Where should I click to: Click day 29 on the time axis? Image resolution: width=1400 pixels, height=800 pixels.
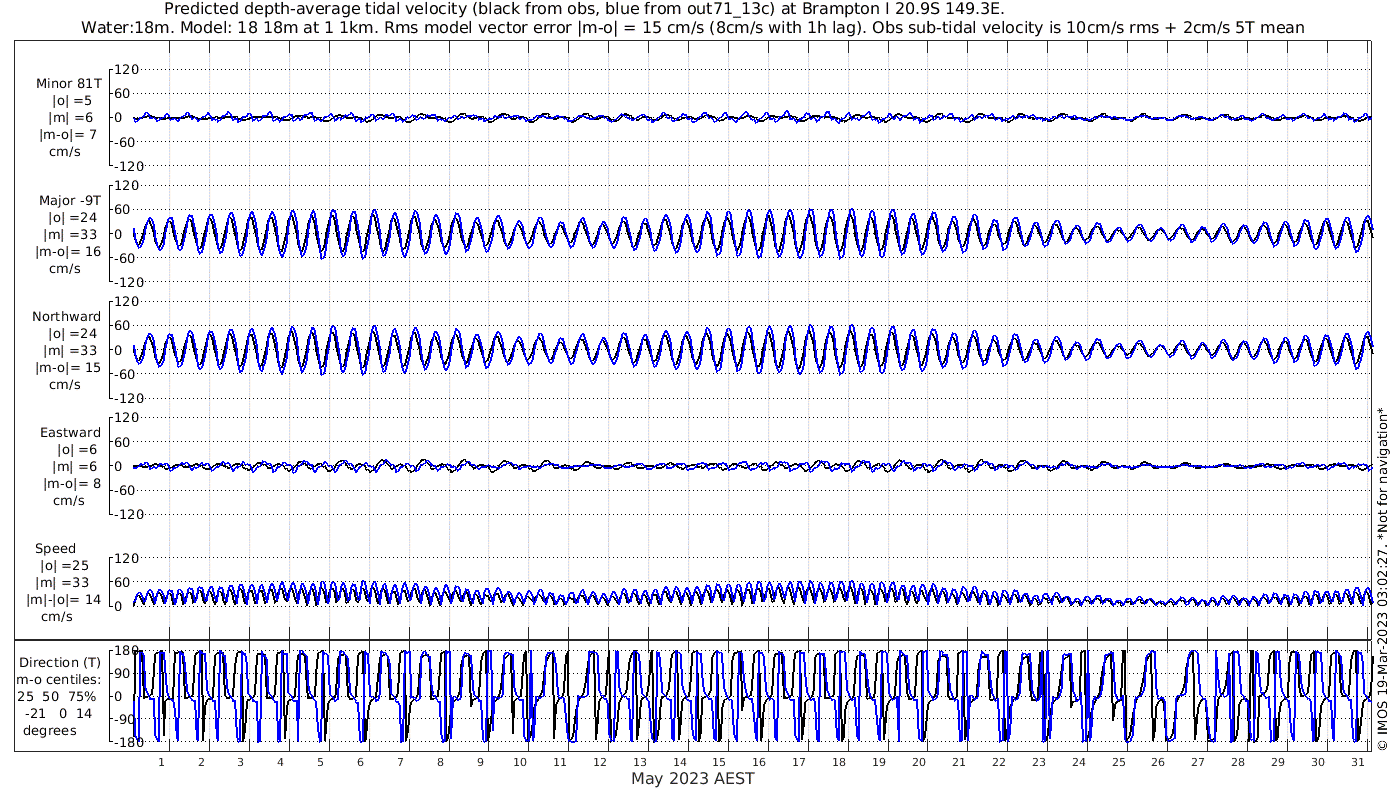coord(1278,761)
